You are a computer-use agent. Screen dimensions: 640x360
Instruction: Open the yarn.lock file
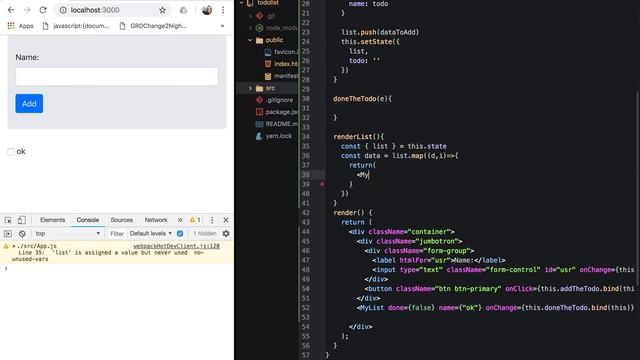[x=273, y=136]
